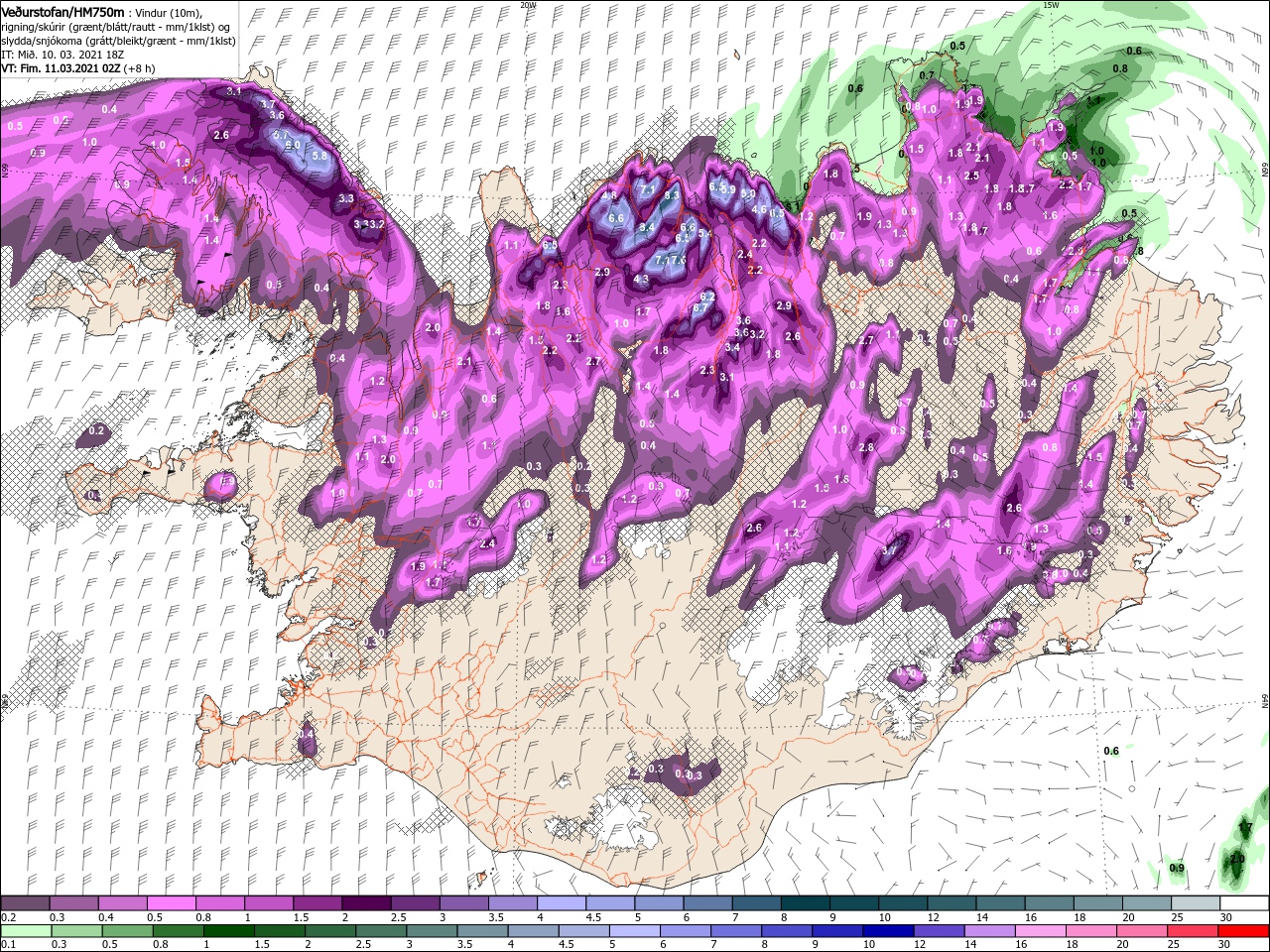Click the 14 label under the purple-teal legend row
This screenshot has height=952, width=1270.
tap(982, 917)
